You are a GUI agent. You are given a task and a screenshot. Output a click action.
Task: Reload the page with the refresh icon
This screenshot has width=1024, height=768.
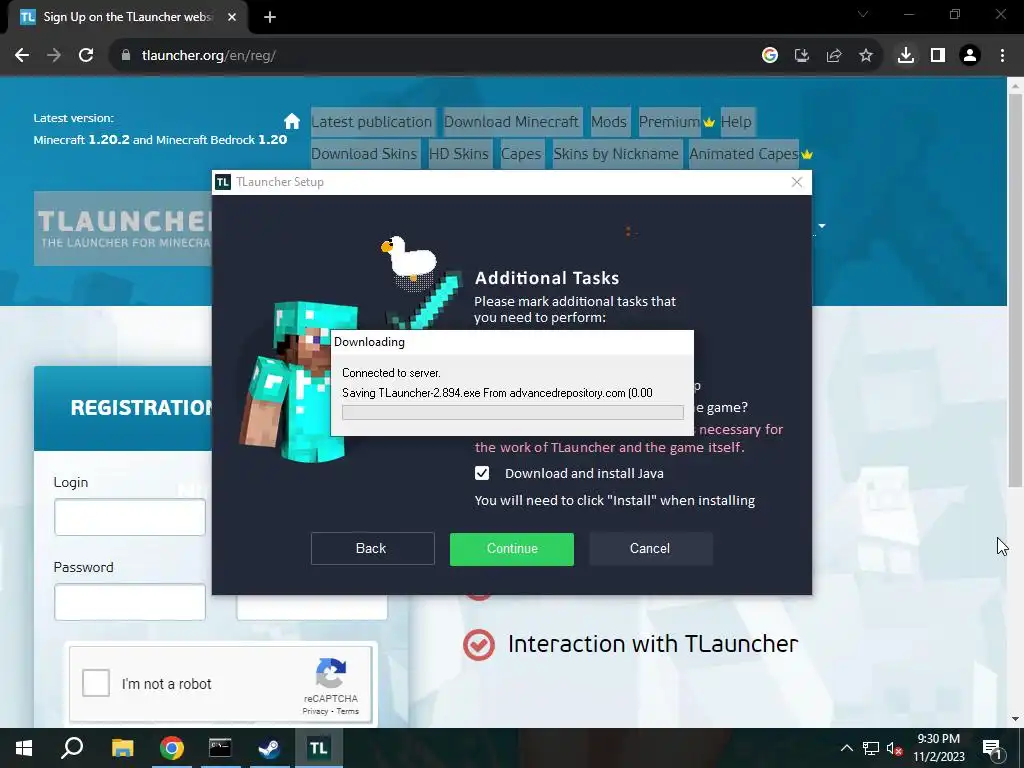86,56
